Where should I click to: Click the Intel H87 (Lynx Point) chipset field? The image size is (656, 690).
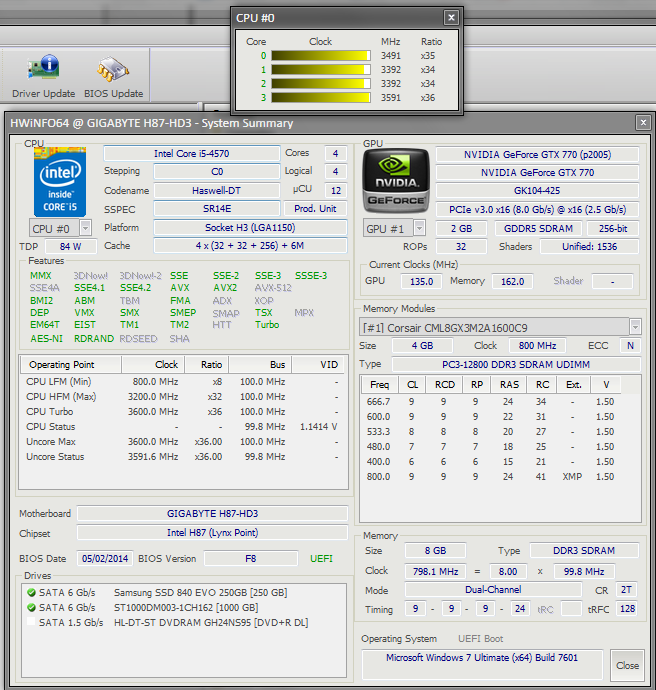[212, 533]
